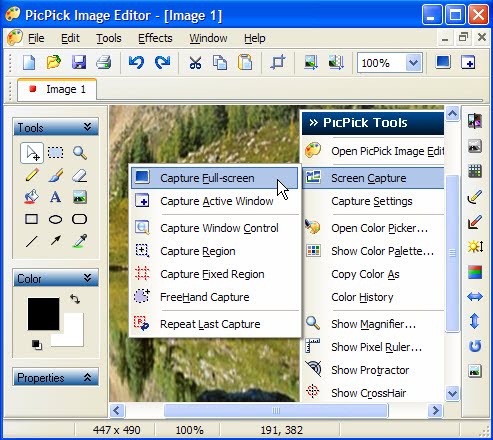
Task: Open the zoom percentage dropdown
Action: click(413, 62)
